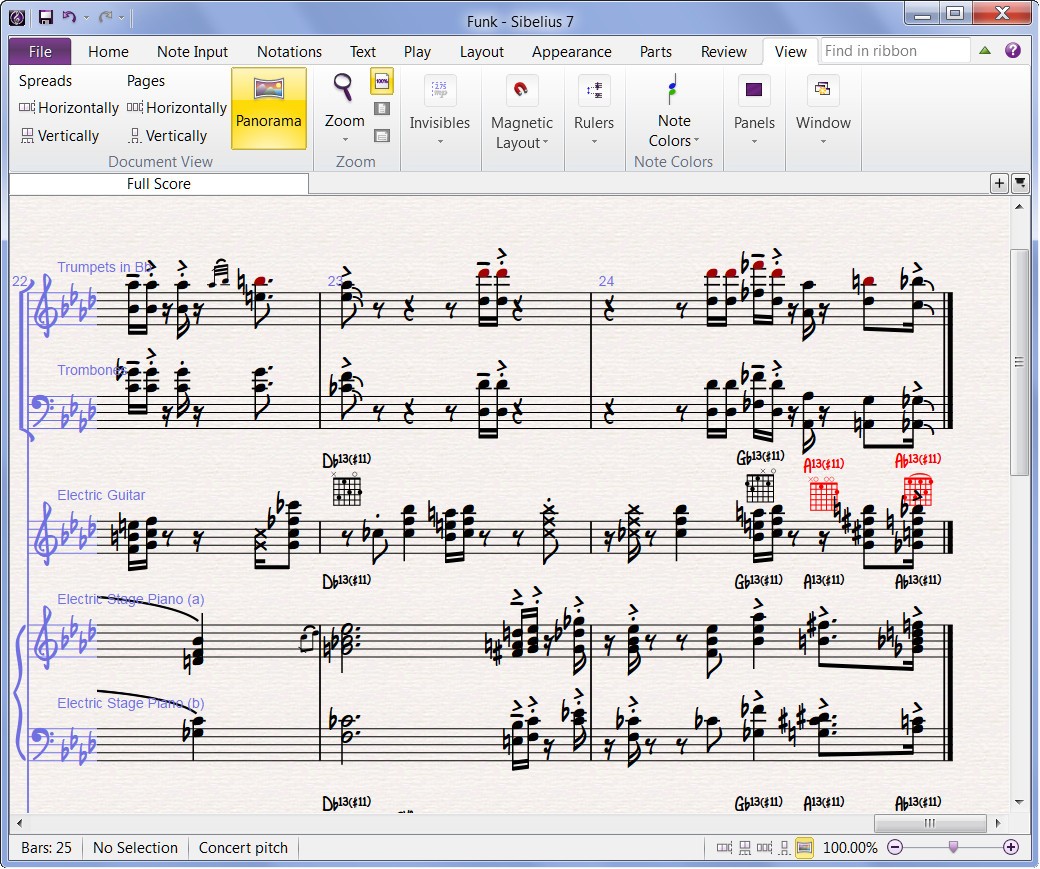Viewport: 1040px width, 869px height.
Task: Select Pages Horizontally view
Action: (x=176, y=107)
